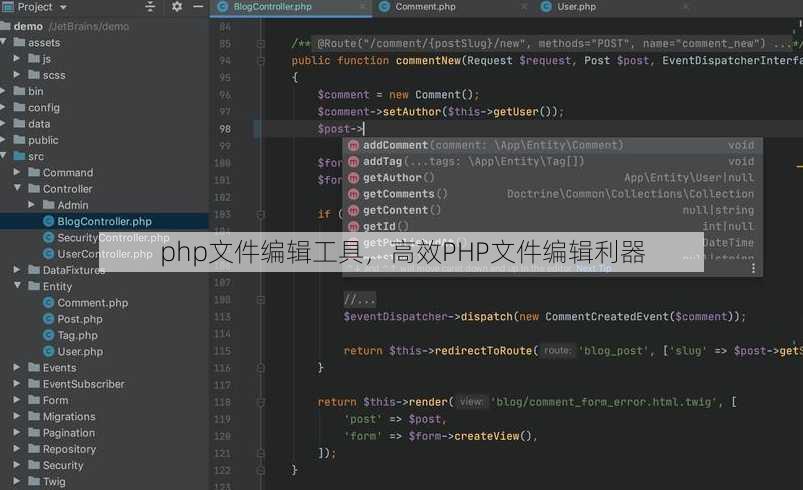The height and width of the screenshot is (490, 803).
Task: Choose getComments from the completion list
Action: (553, 194)
